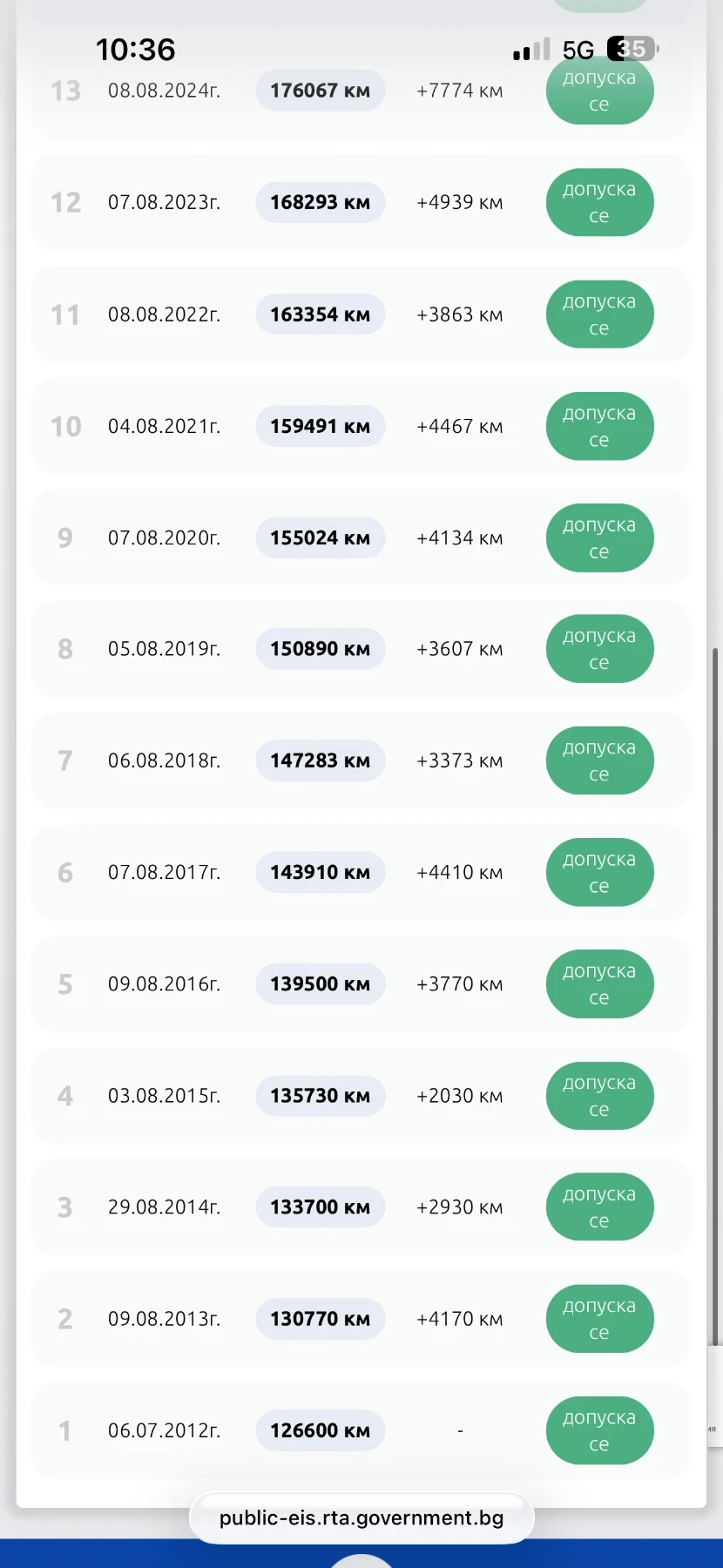The width and height of the screenshot is (723, 1568).
Task: Select the 163354 км mileage badge
Action: tap(320, 314)
